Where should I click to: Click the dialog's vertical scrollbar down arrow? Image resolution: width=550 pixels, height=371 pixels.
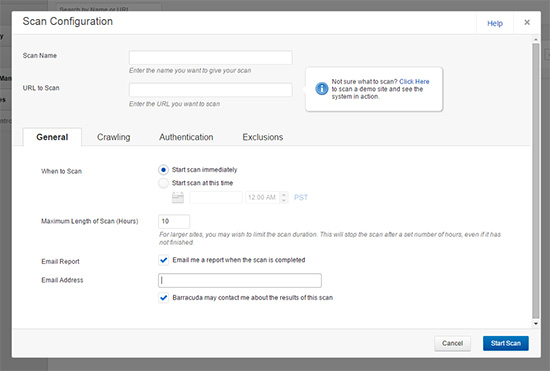point(536,324)
